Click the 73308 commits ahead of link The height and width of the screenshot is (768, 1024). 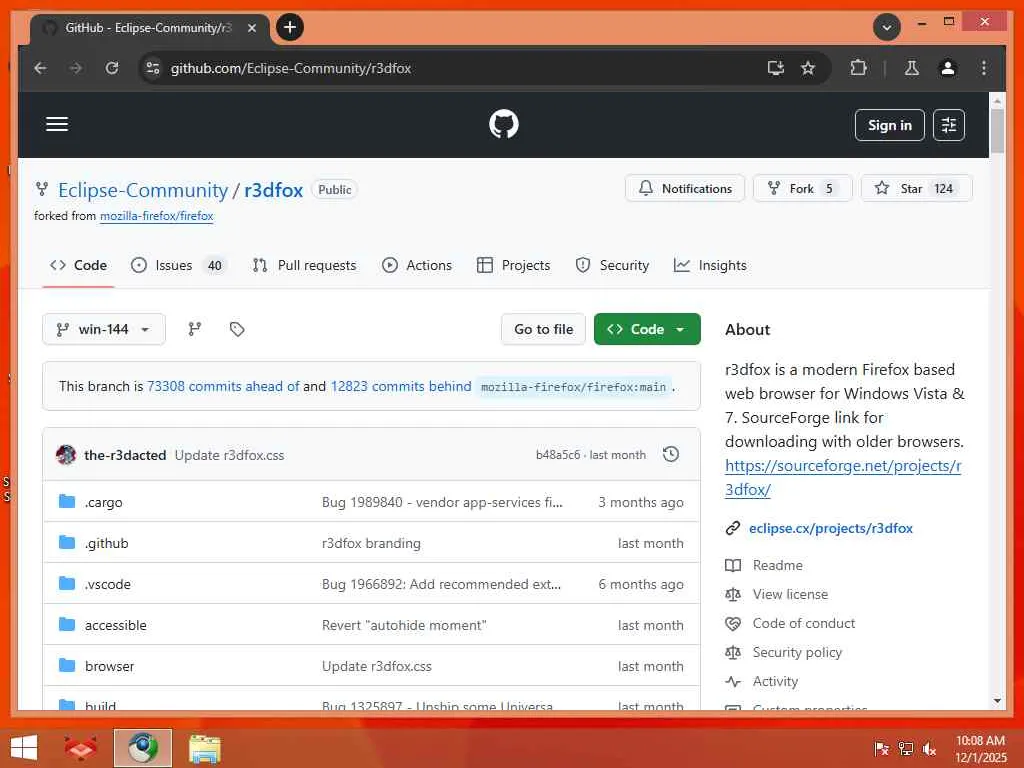223,386
